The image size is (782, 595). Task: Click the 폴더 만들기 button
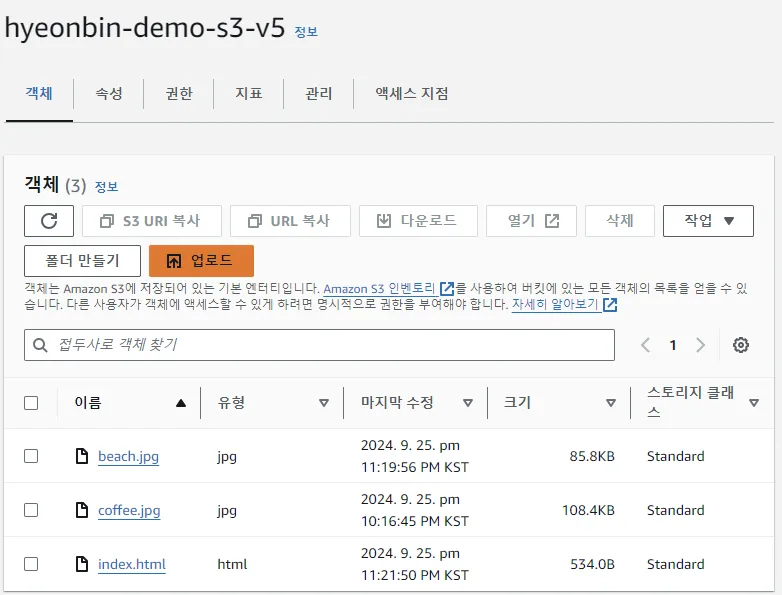82,260
